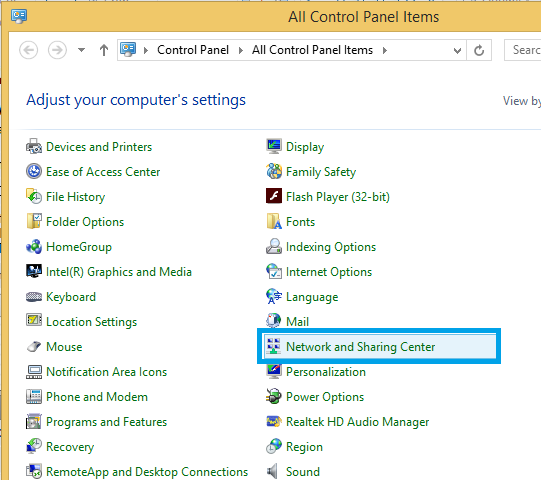Image resolution: width=541 pixels, height=480 pixels.
Task: Open the Keyboard icon
Action: tap(34, 296)
